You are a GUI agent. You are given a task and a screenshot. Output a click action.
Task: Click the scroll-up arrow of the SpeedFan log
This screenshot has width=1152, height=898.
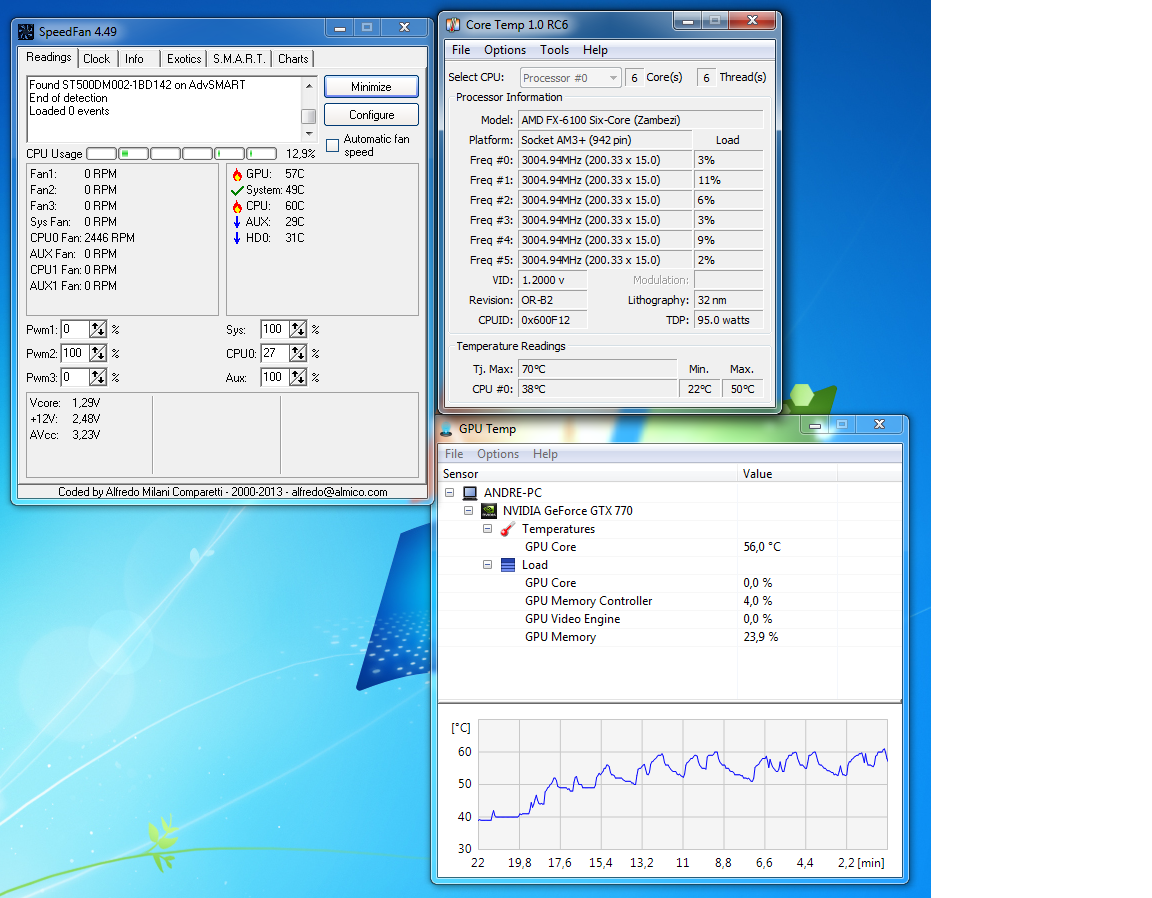(309, 86)
